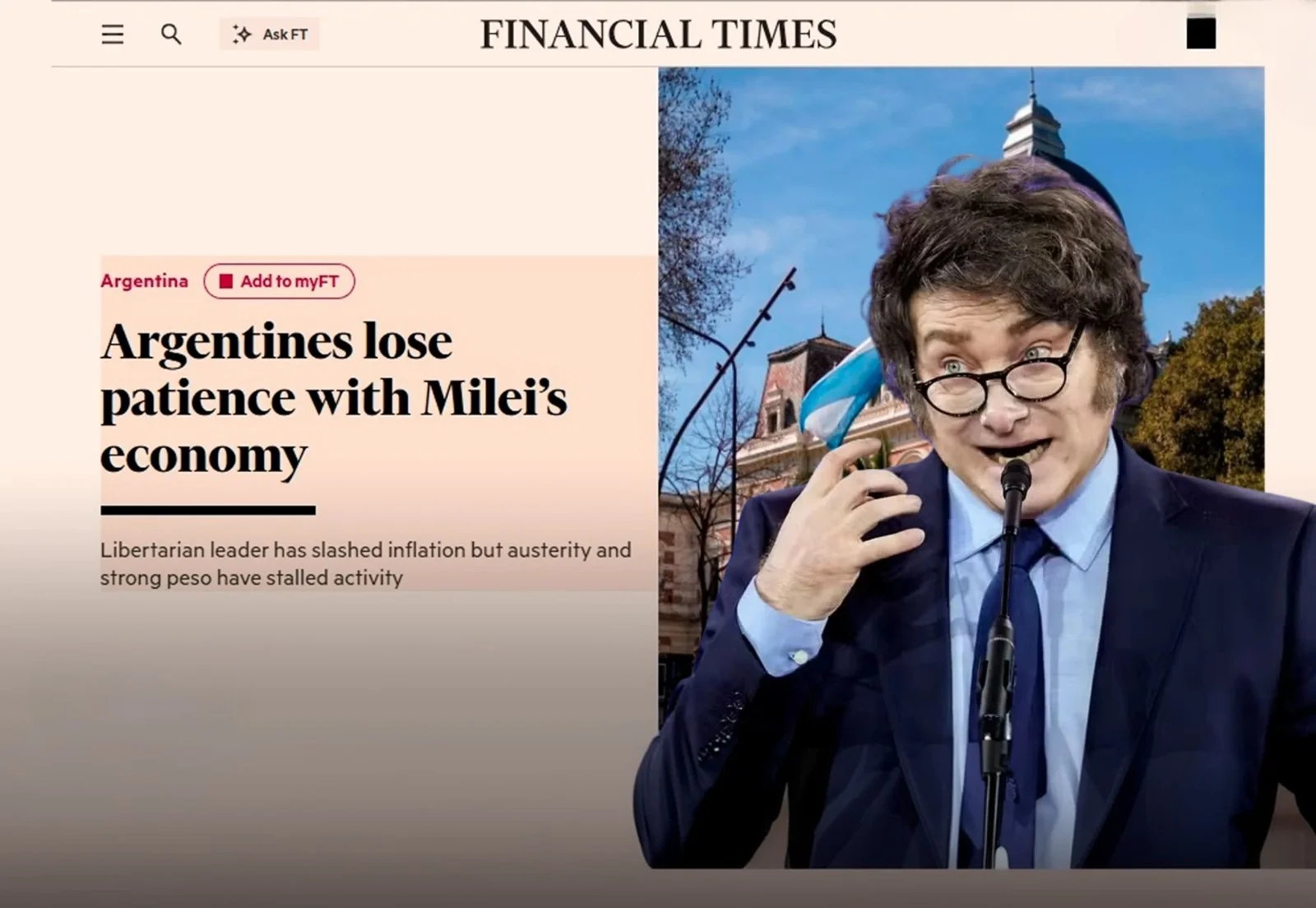Go to homepage via Financial Times logo
The image size is (1316, 908).
[x=658, y=35]
